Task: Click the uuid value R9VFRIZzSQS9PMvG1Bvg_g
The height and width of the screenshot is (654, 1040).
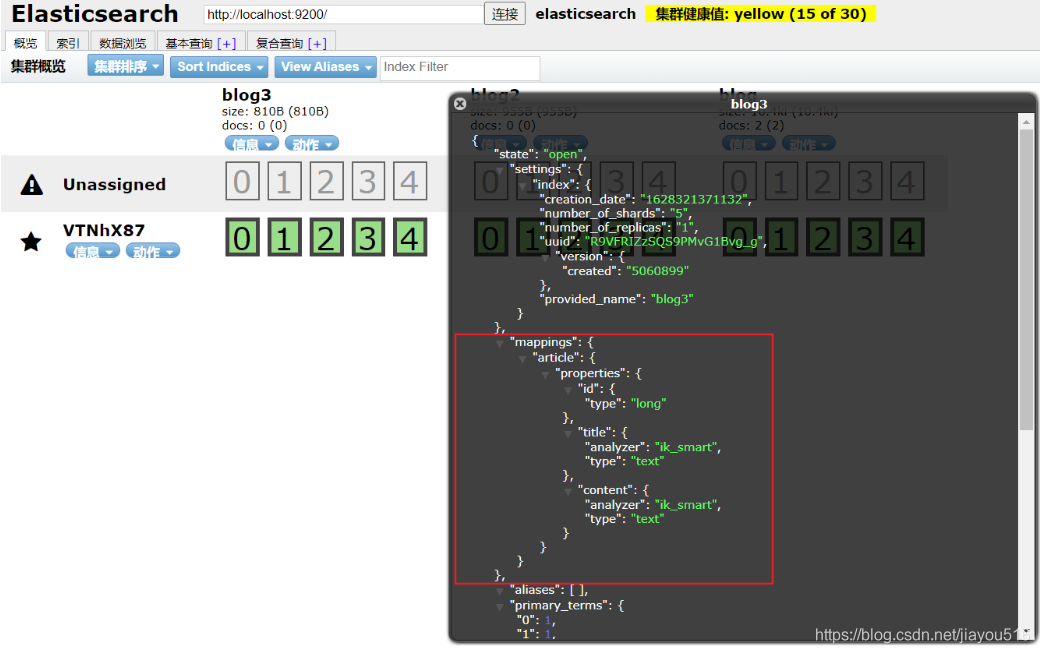Action: click(x=673, y=241)
